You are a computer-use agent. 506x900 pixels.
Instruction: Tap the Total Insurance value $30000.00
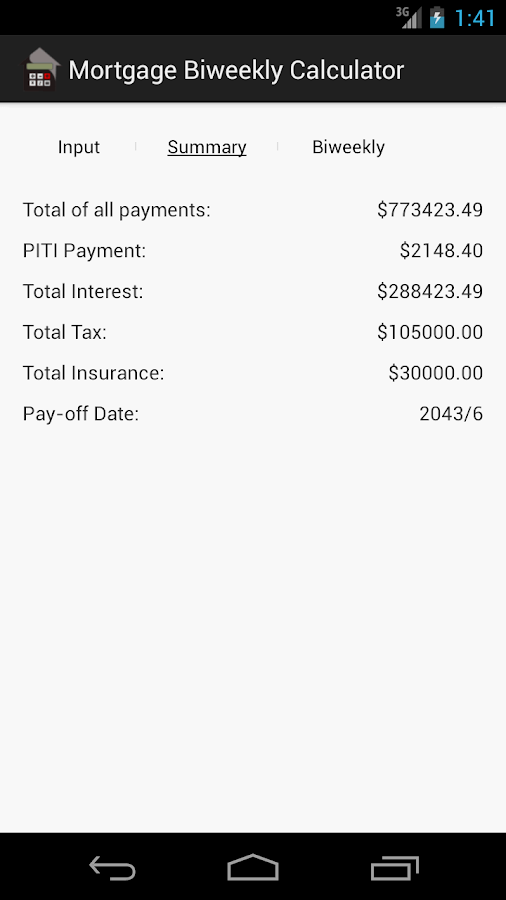435,373
